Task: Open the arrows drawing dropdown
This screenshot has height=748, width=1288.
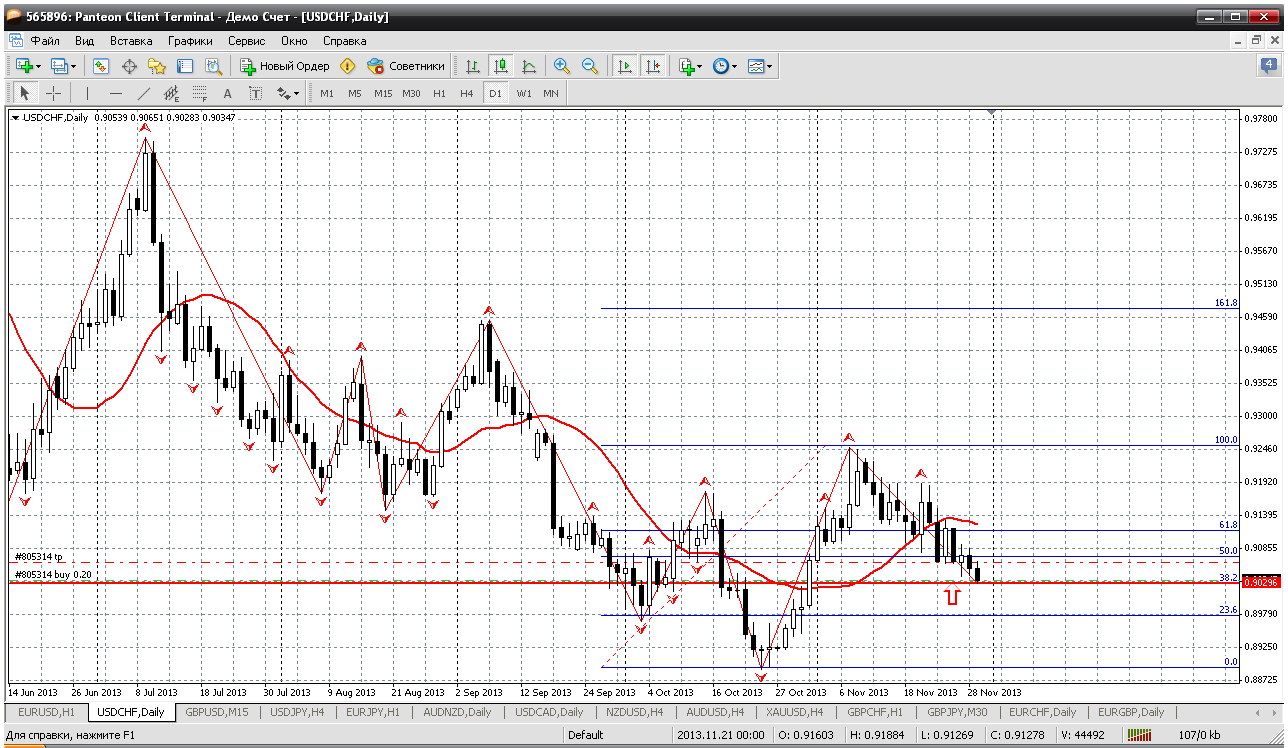Action: coord(288,93)
